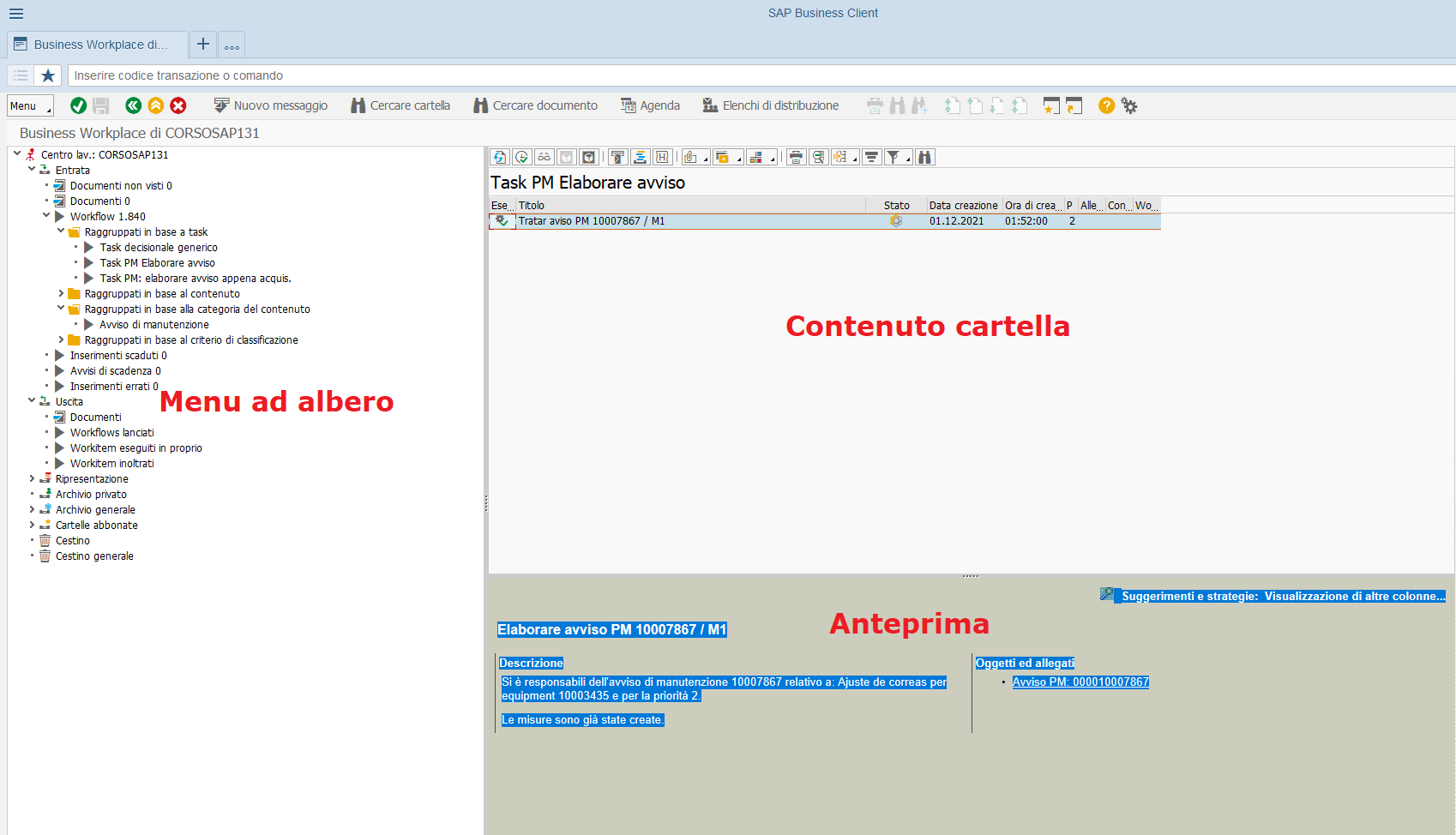Click the Stato status icon of Tratar aviso row
Image resolution: width=1456 pixels, height=835 pixels.
point(896,221)
